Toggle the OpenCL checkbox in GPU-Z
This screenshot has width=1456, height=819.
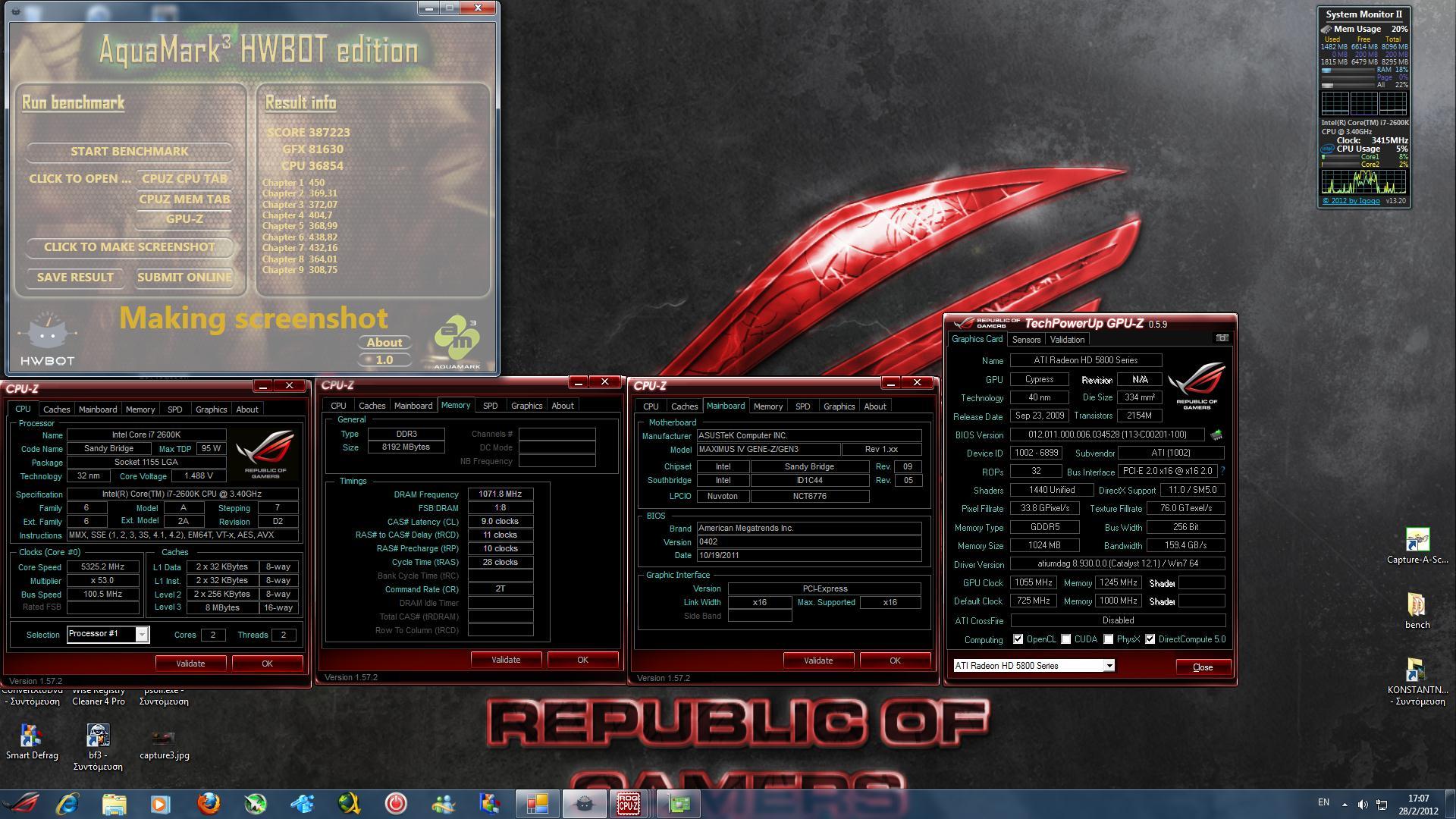[1018, 639]
